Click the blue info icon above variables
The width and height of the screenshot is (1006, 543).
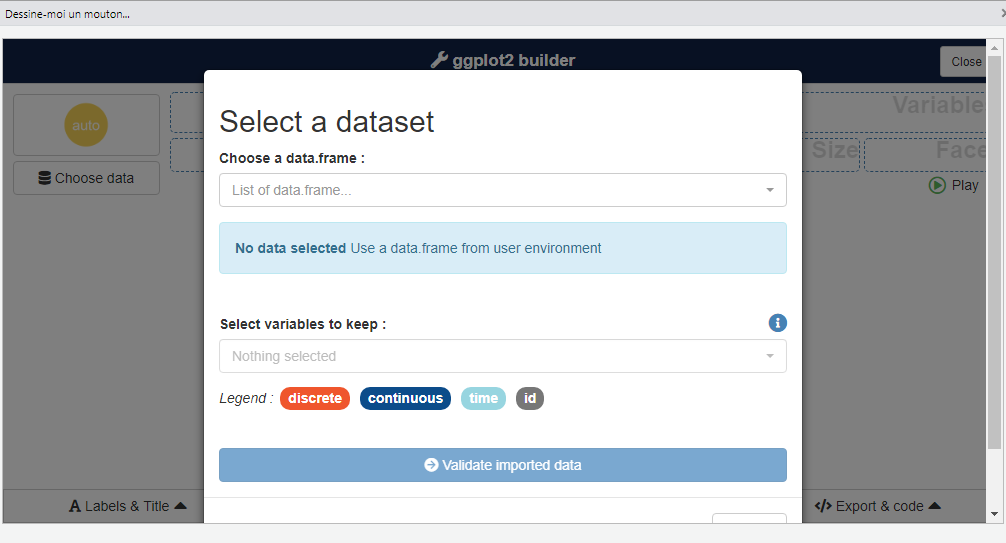(777, 323)
